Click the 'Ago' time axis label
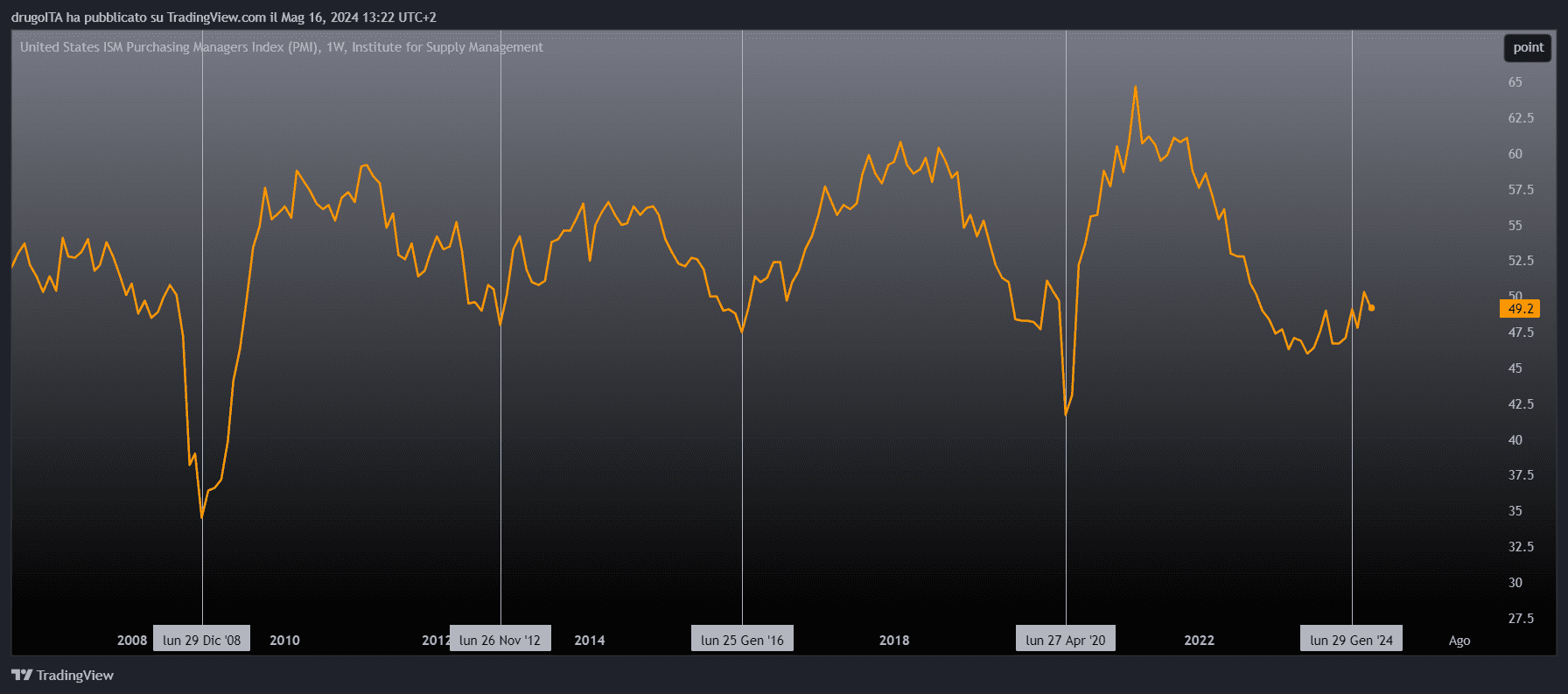This screenshot has height=694, width=1568. [x=1459, y=641]
